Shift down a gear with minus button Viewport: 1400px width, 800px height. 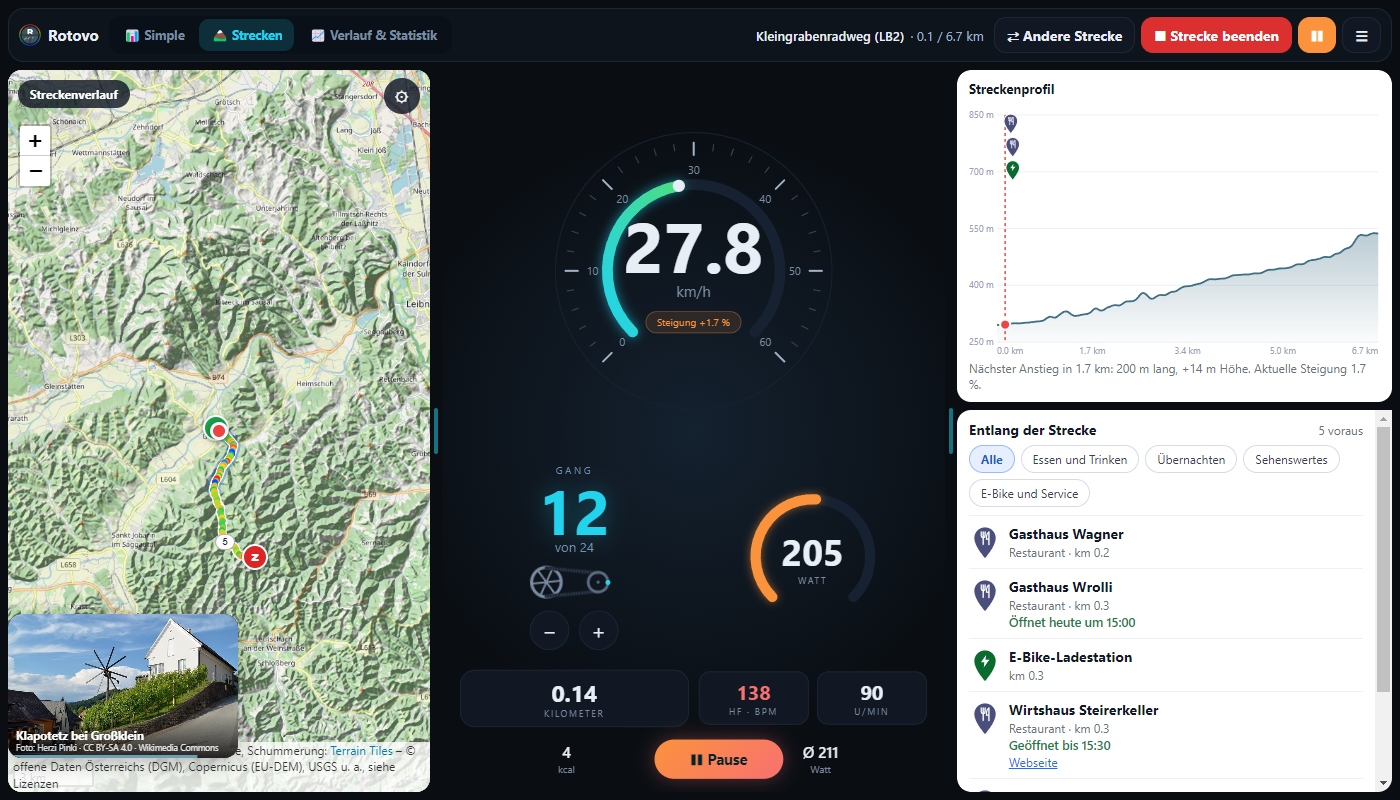(x=549, y=631)
